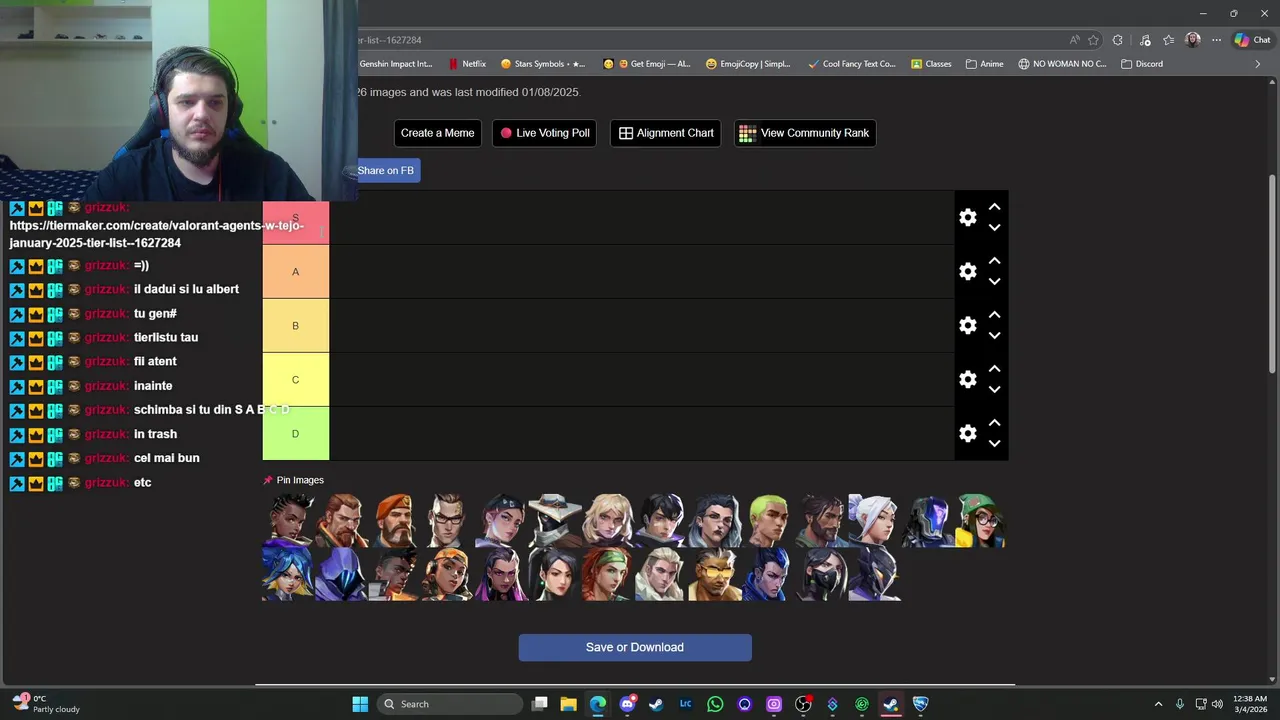Pick the green beanie glasses agent image
This screenshot has height=720, width=1280.
(x=981, y=521)
